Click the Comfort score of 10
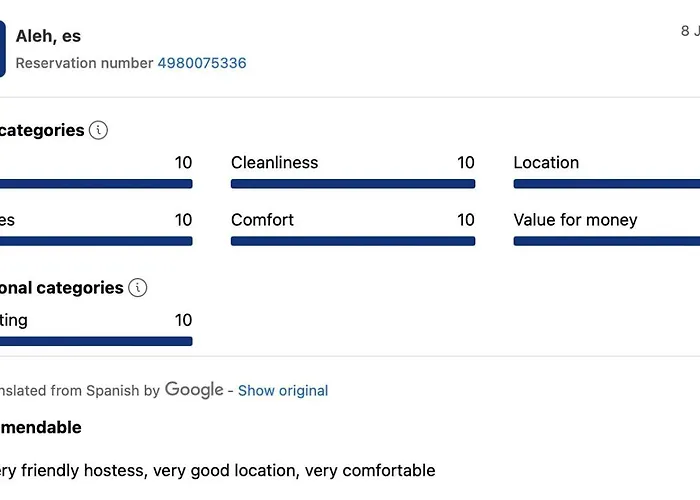This screenshot has height=500, width=700. 466,220
